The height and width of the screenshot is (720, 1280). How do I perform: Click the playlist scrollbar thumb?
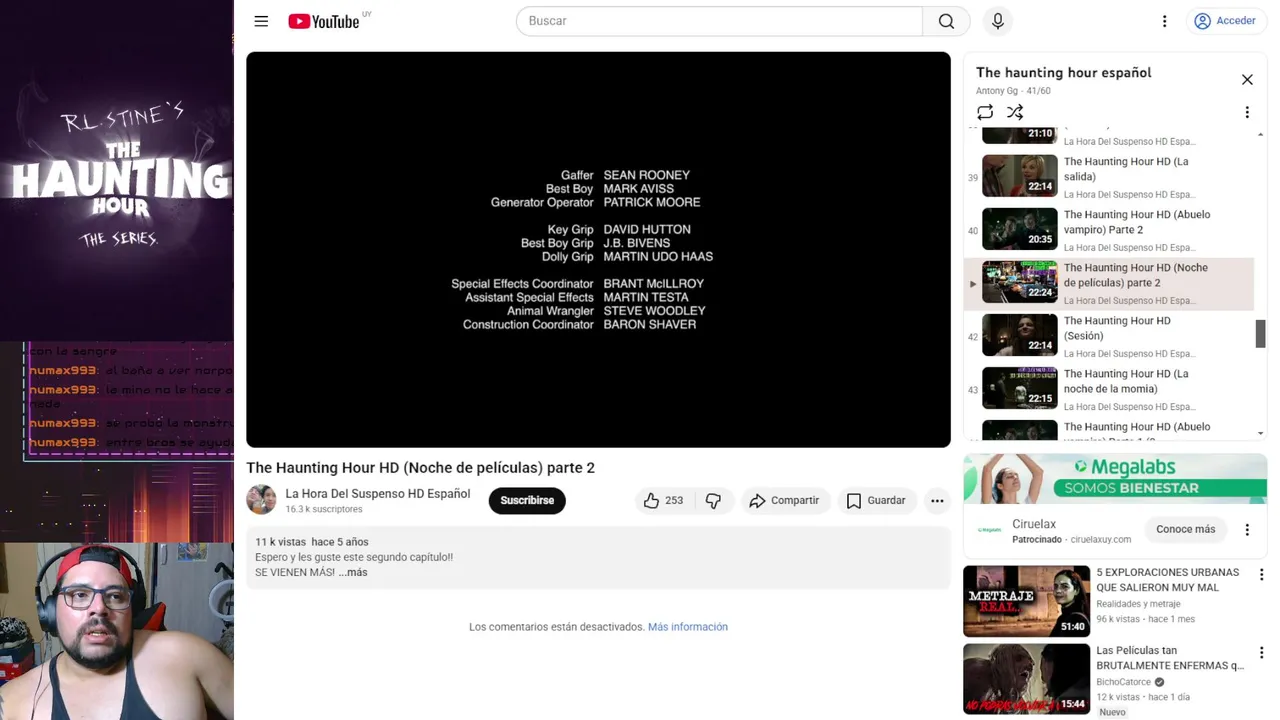pos(1260,334)
